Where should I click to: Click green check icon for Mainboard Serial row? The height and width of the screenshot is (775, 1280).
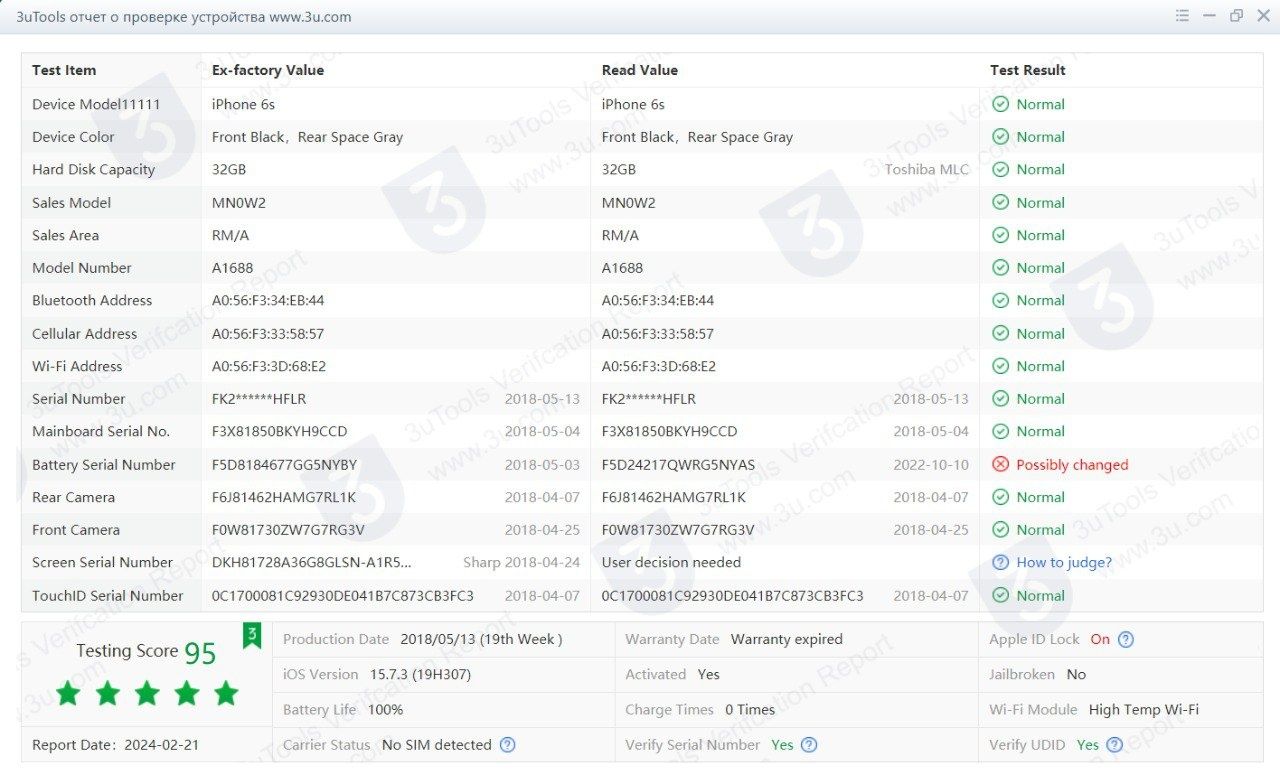click(1000, 432)
